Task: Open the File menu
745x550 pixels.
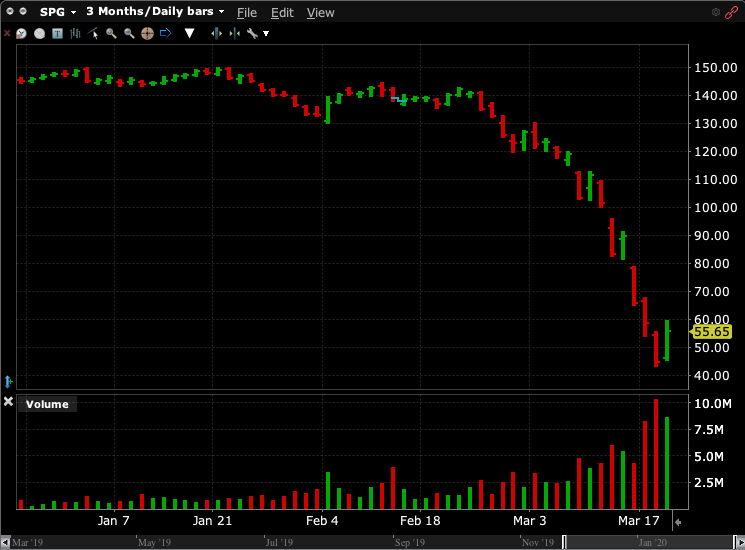Action: tap(247, 12)
